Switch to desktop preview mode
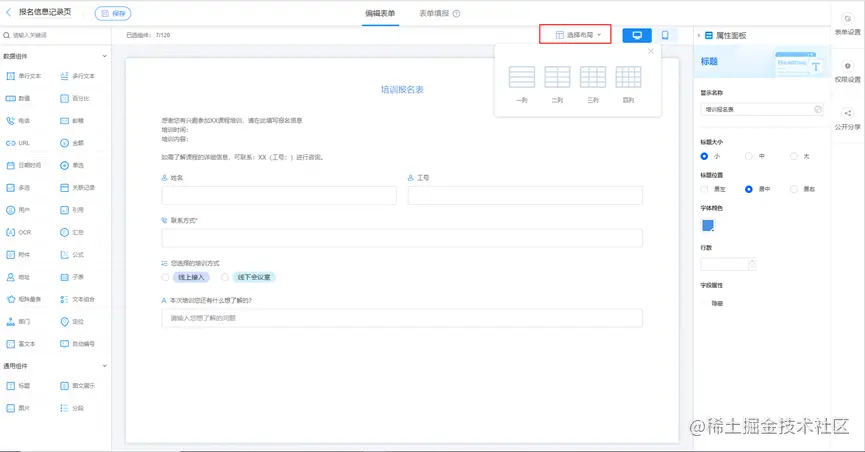This screenshot has width=865, height=452. tap(637, 35)
